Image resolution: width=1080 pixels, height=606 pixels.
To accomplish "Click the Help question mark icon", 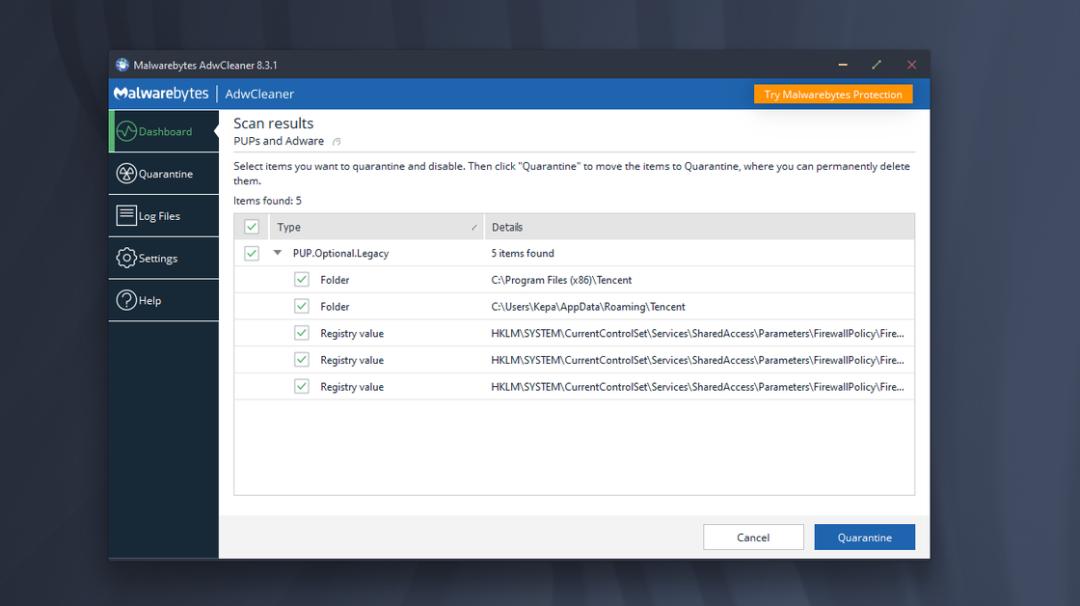I will 127,300.
